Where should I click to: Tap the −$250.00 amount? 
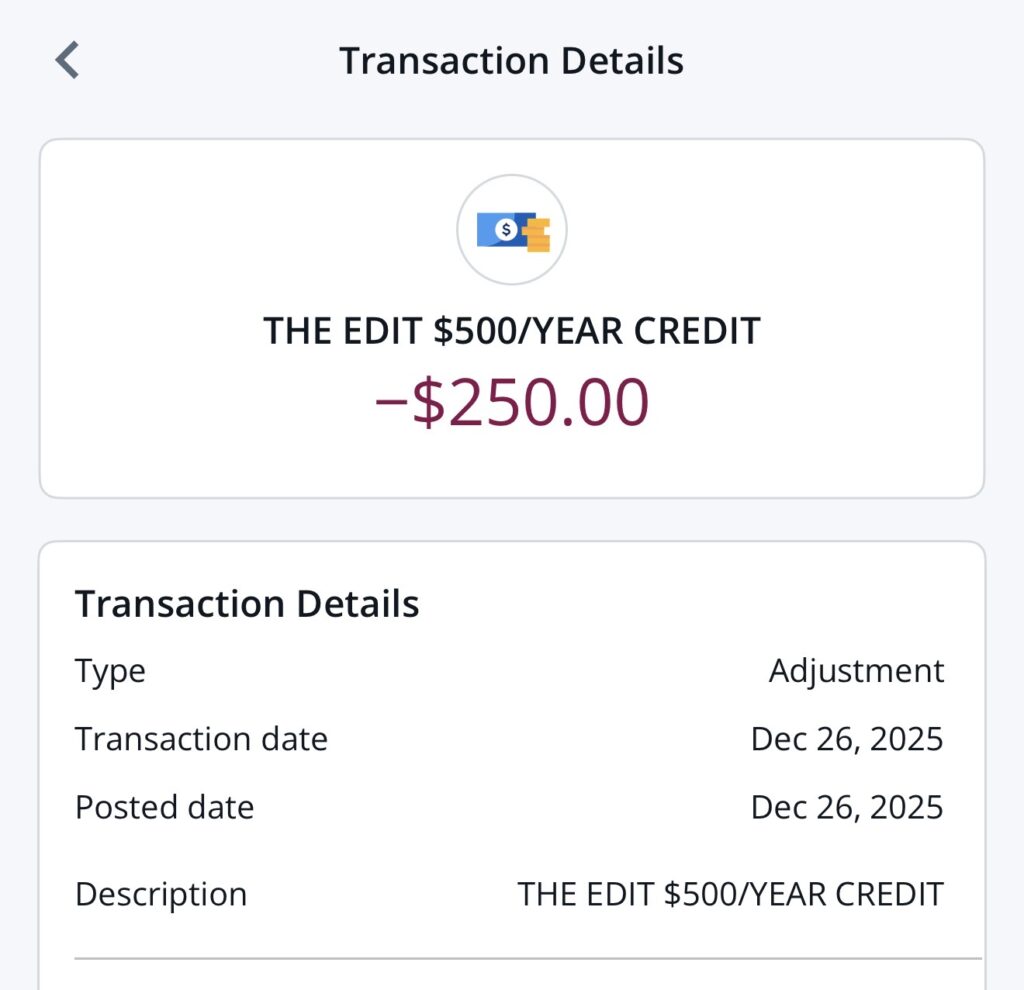point(511,403)
